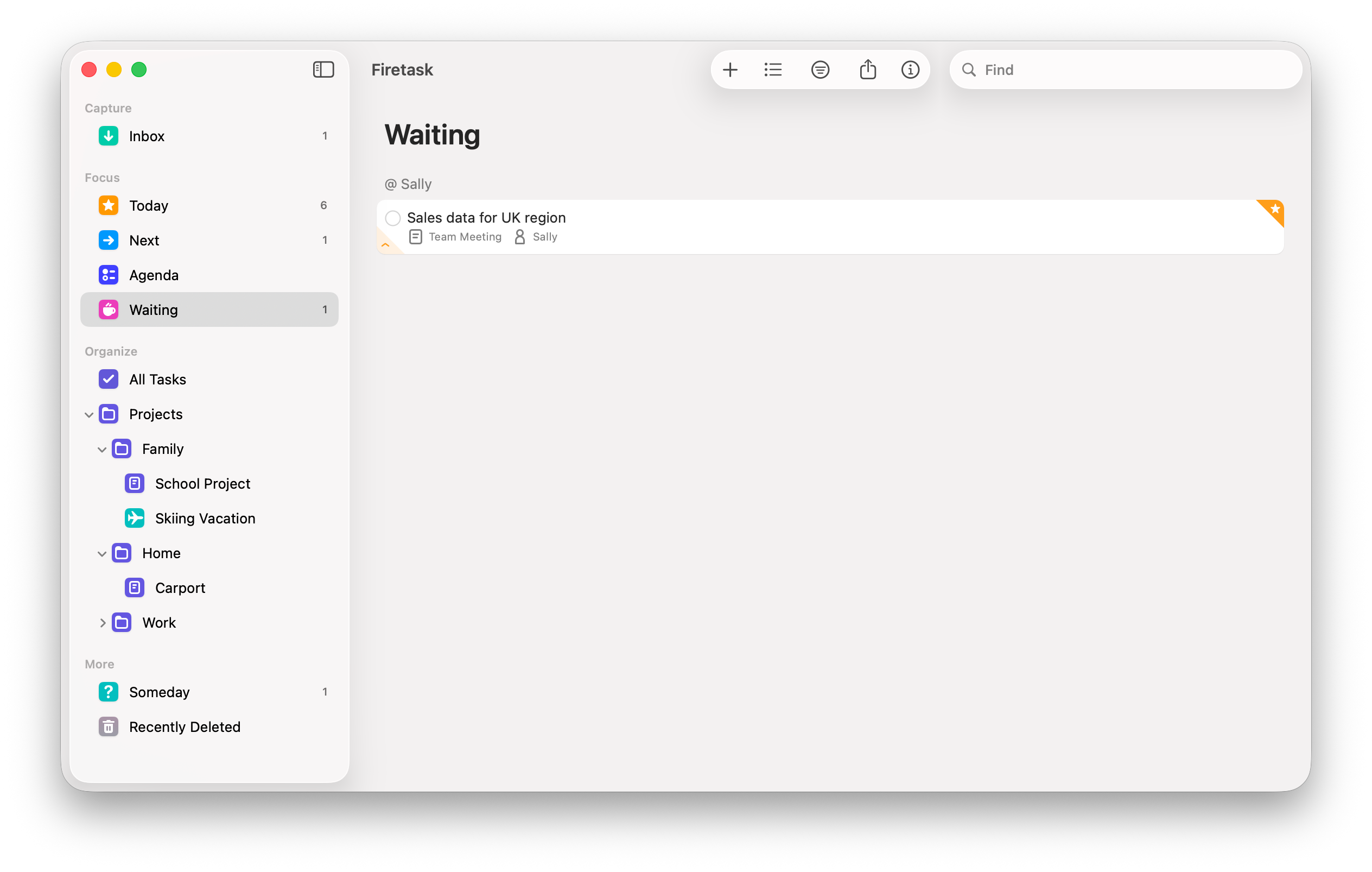This screenshot has width=1372, height=872.
Task: Select Agenda in the sidebar
Action: pos(153,275)
